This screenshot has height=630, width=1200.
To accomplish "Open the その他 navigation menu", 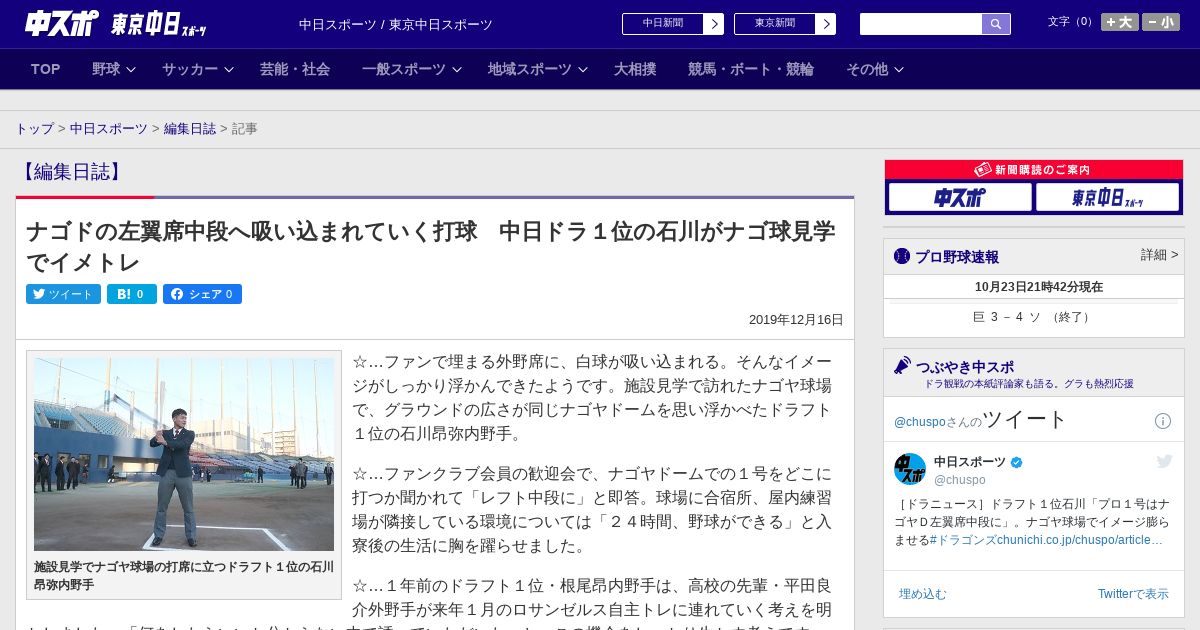I will coord(867,69).
